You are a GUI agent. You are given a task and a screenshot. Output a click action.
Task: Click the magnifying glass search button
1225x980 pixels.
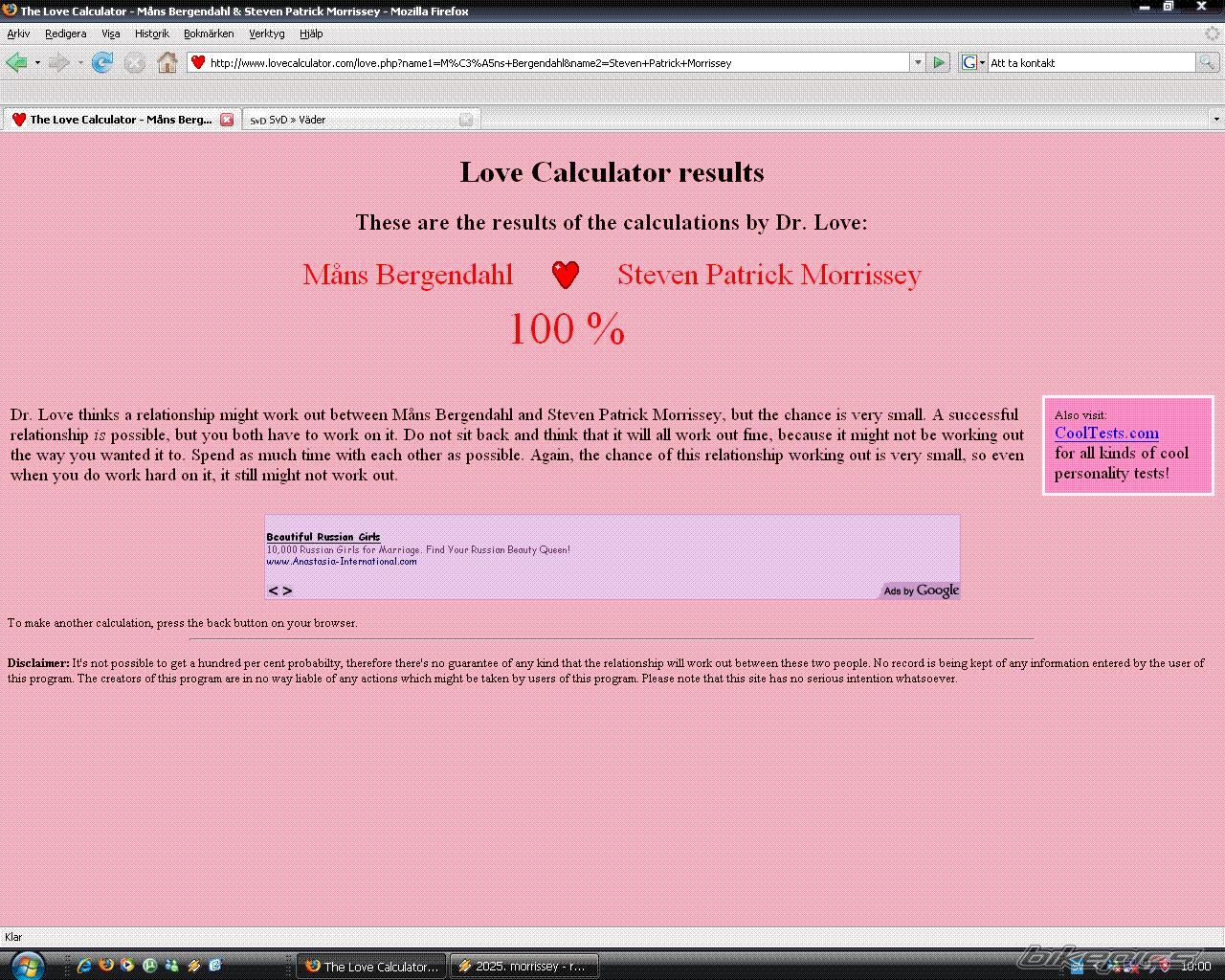1208,62
